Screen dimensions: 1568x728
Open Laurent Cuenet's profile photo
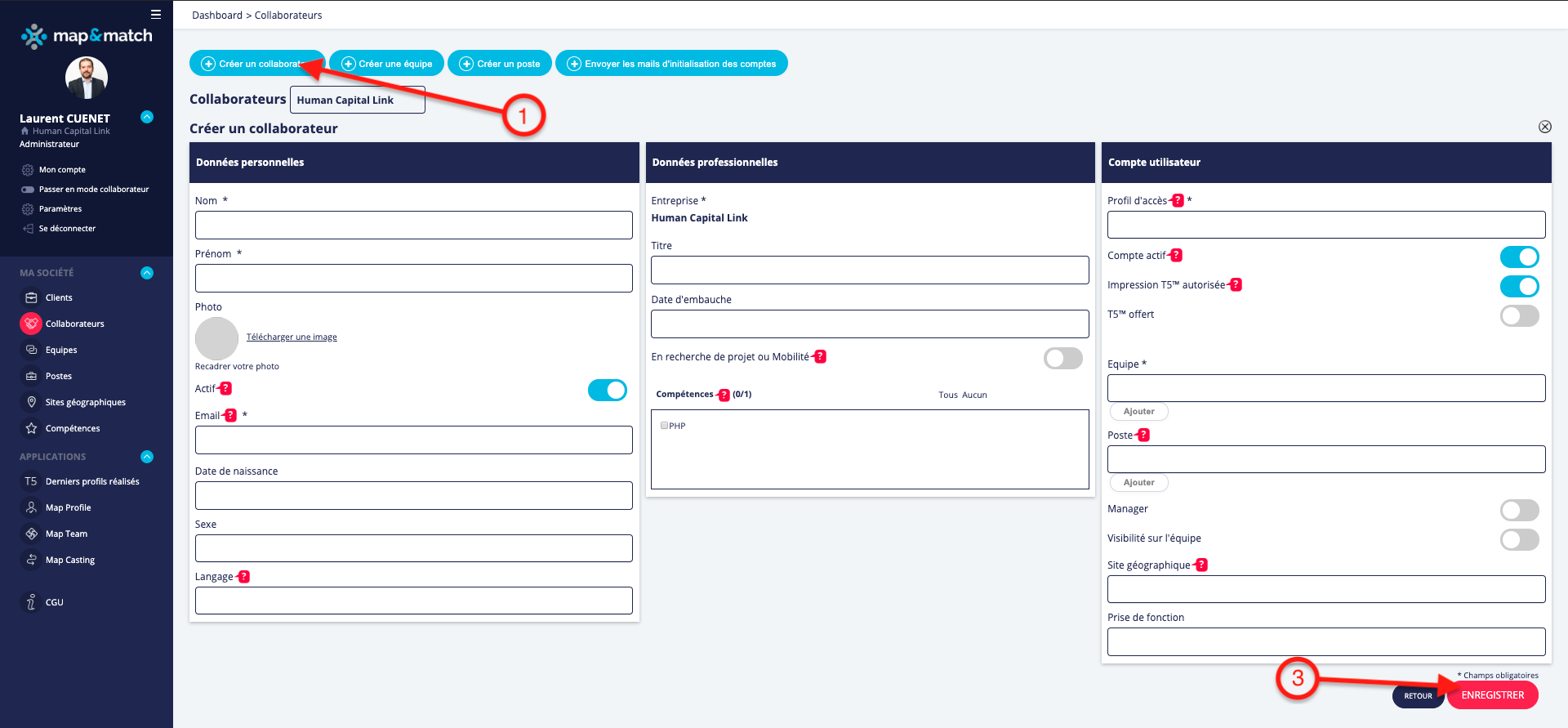pos(87,78)
